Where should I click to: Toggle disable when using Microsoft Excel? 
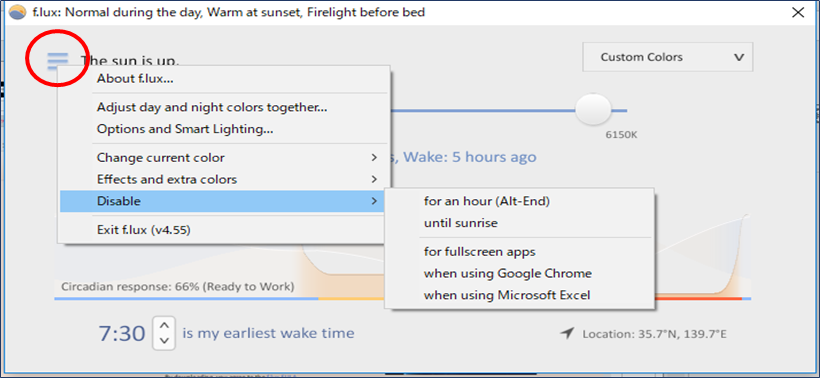point(519,295)
